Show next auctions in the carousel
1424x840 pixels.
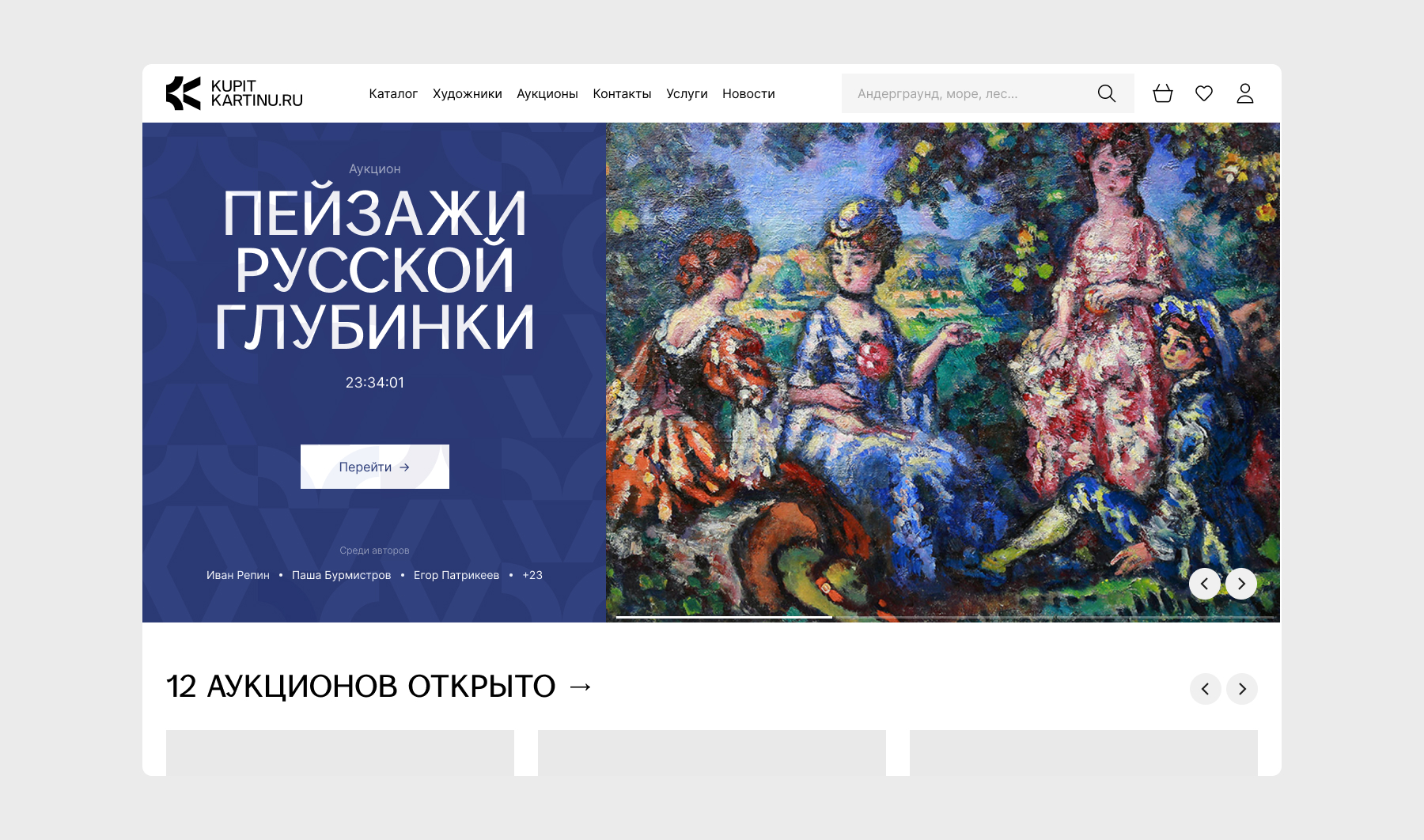1242,689
